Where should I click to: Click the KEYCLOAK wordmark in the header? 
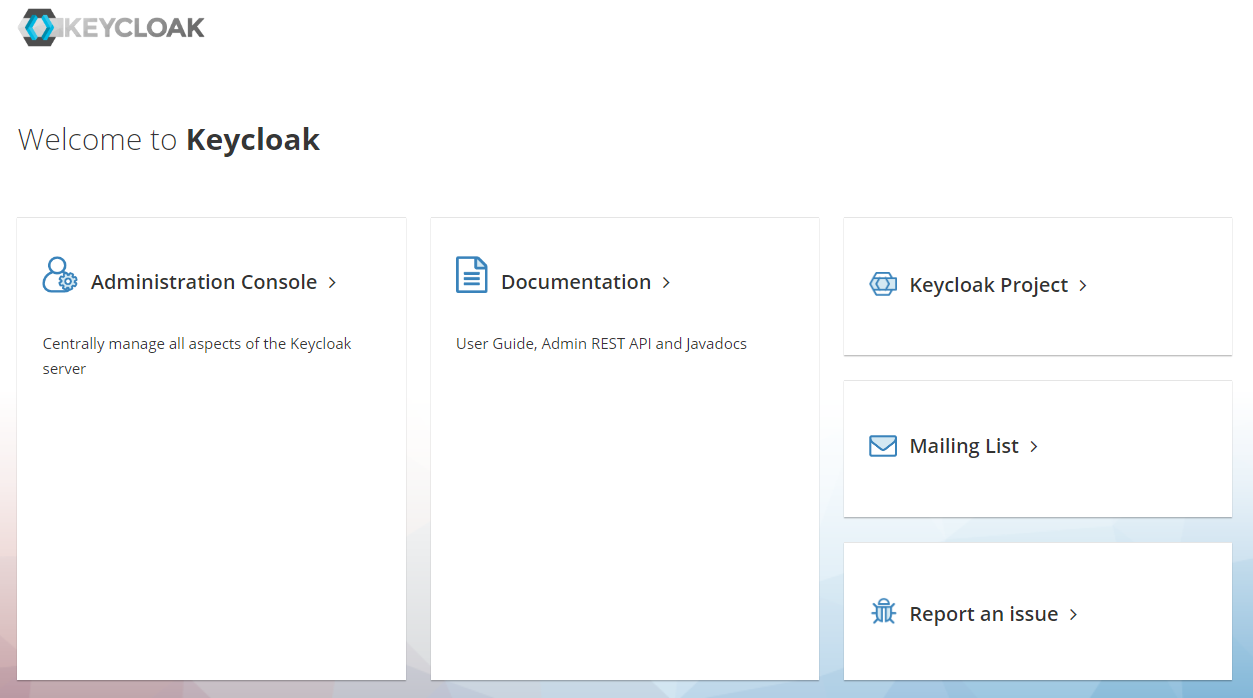133,27
